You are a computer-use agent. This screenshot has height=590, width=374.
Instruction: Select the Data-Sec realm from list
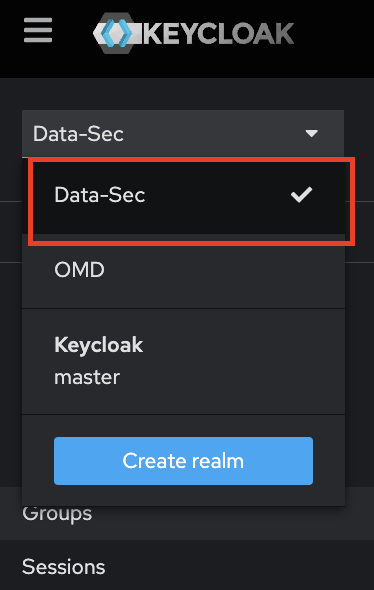(x=184, y=196)
